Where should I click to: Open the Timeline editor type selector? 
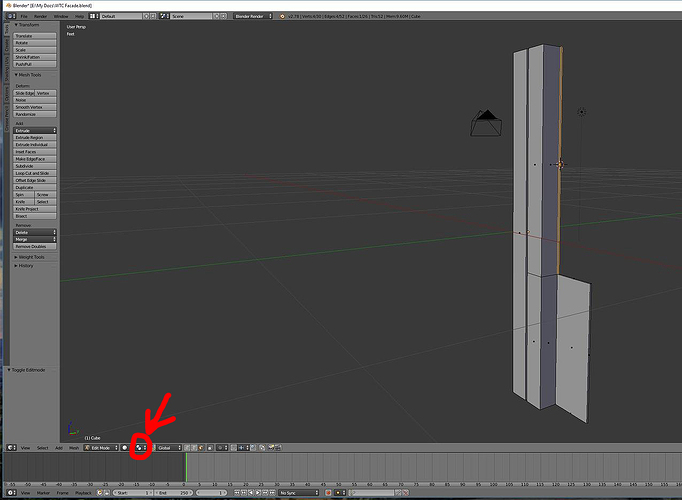pos(12,493)
